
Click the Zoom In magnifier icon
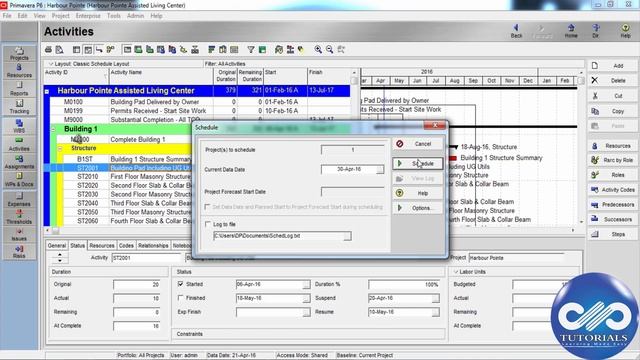(x=318, y=49)
